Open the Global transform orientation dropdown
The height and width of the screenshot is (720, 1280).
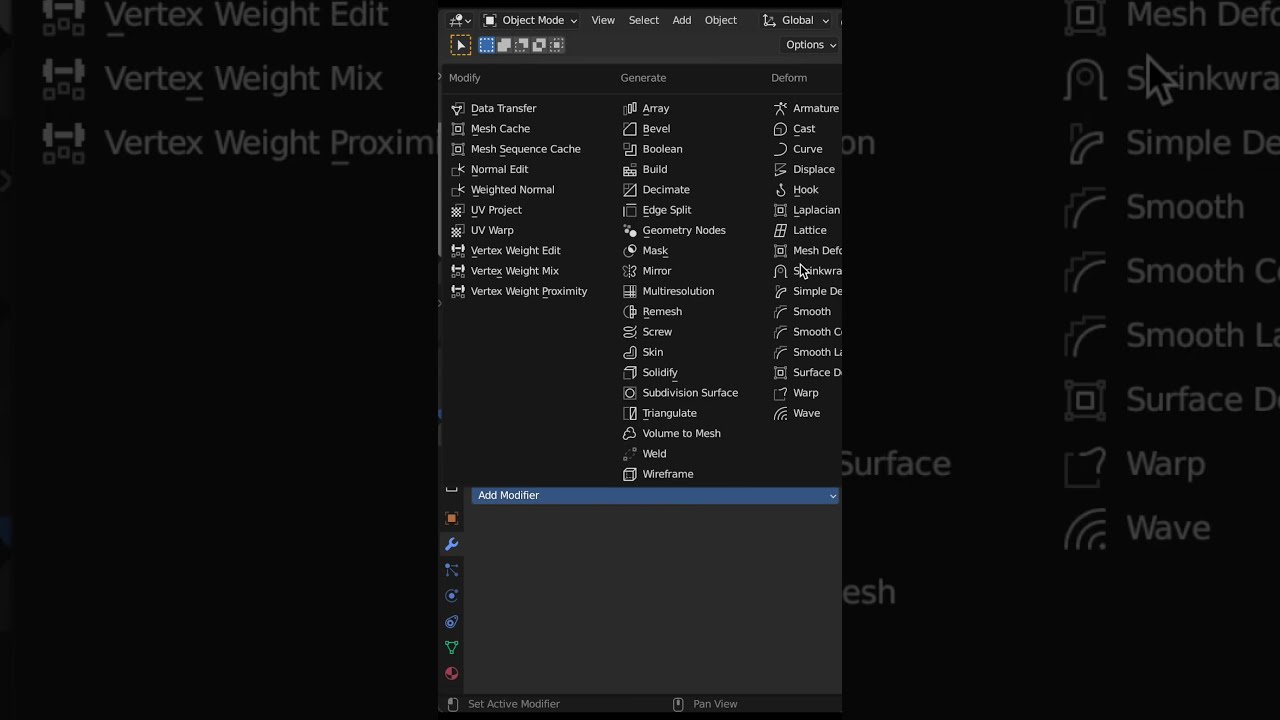(797, 20)
